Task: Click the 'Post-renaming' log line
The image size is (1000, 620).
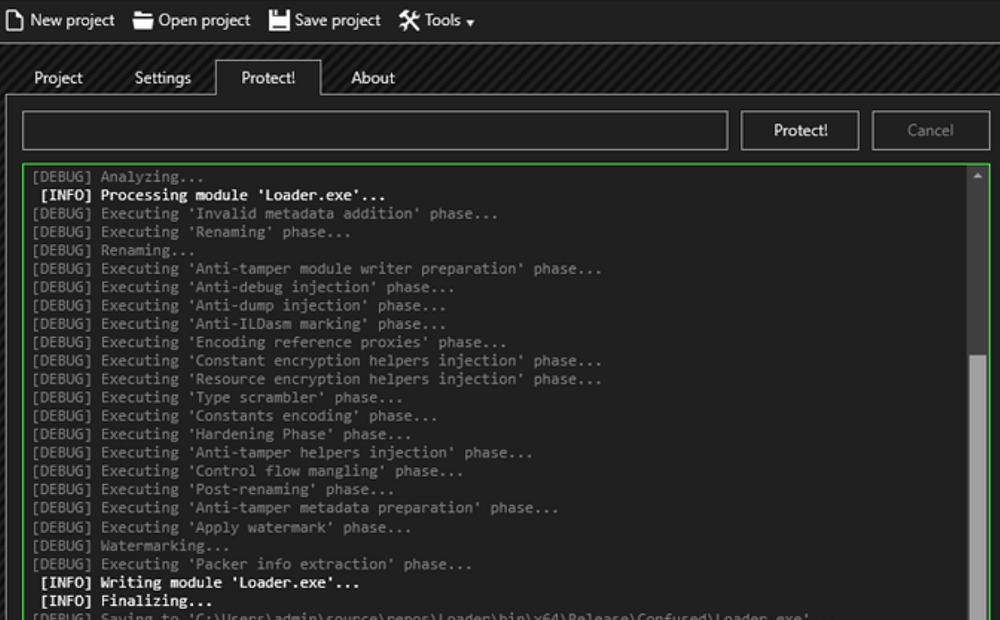Action: pyautogui.click(x=213, y=490)
